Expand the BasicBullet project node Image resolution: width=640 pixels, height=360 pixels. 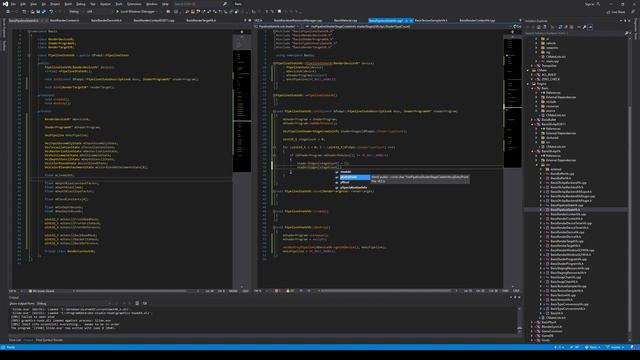coord(532,120)
